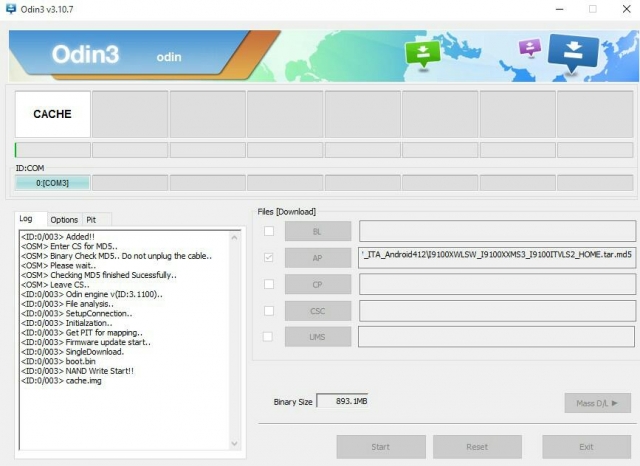Click the Binary Size value field
The height and width of the screenshot is (466, 640).
(342, 401)
